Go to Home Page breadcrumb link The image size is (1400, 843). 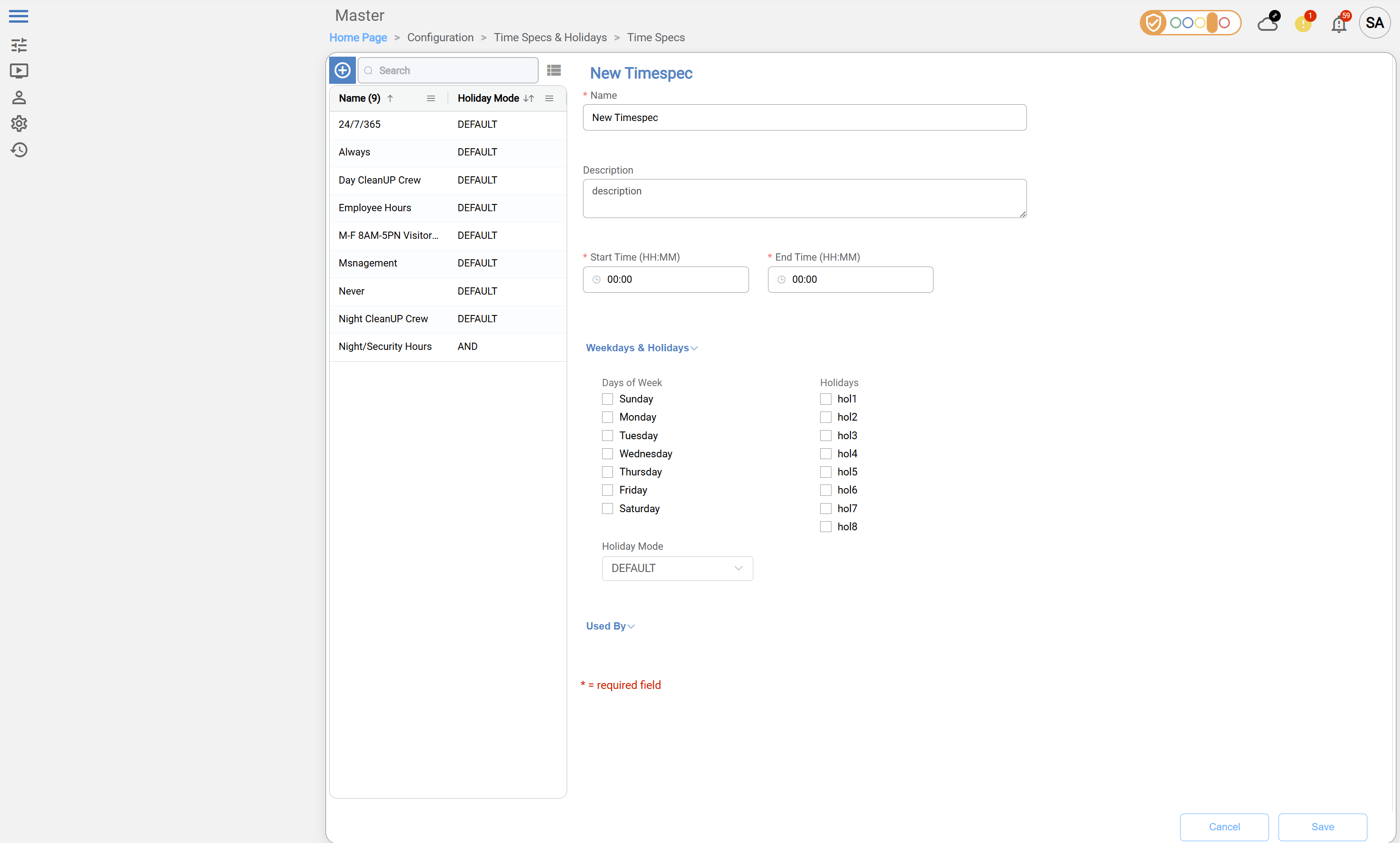358,38
